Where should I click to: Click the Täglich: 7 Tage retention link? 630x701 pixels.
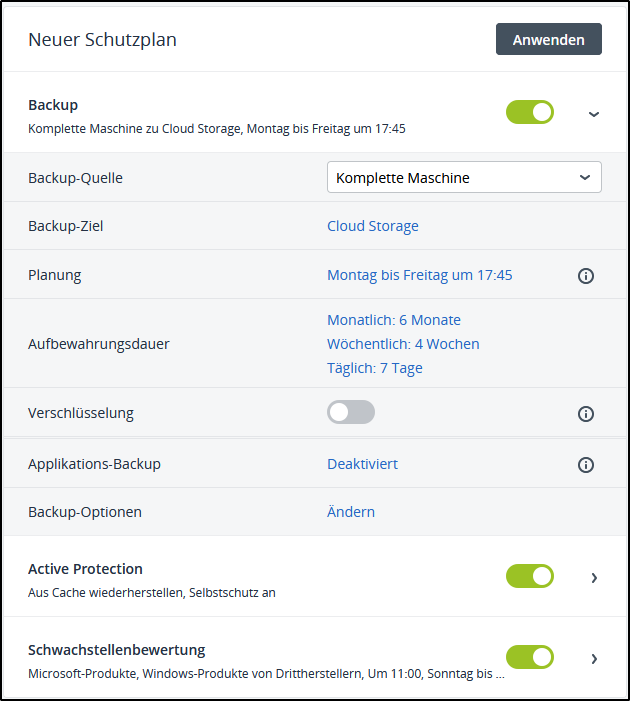tap(375, 368)
